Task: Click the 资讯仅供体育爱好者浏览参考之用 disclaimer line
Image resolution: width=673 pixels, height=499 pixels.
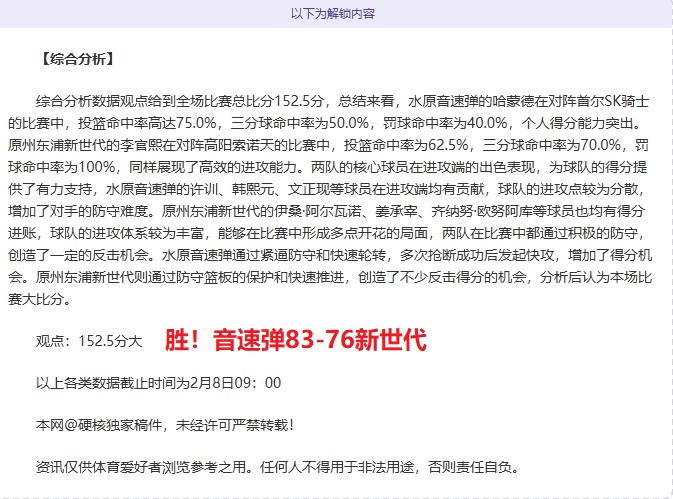Action: [278, 467]
